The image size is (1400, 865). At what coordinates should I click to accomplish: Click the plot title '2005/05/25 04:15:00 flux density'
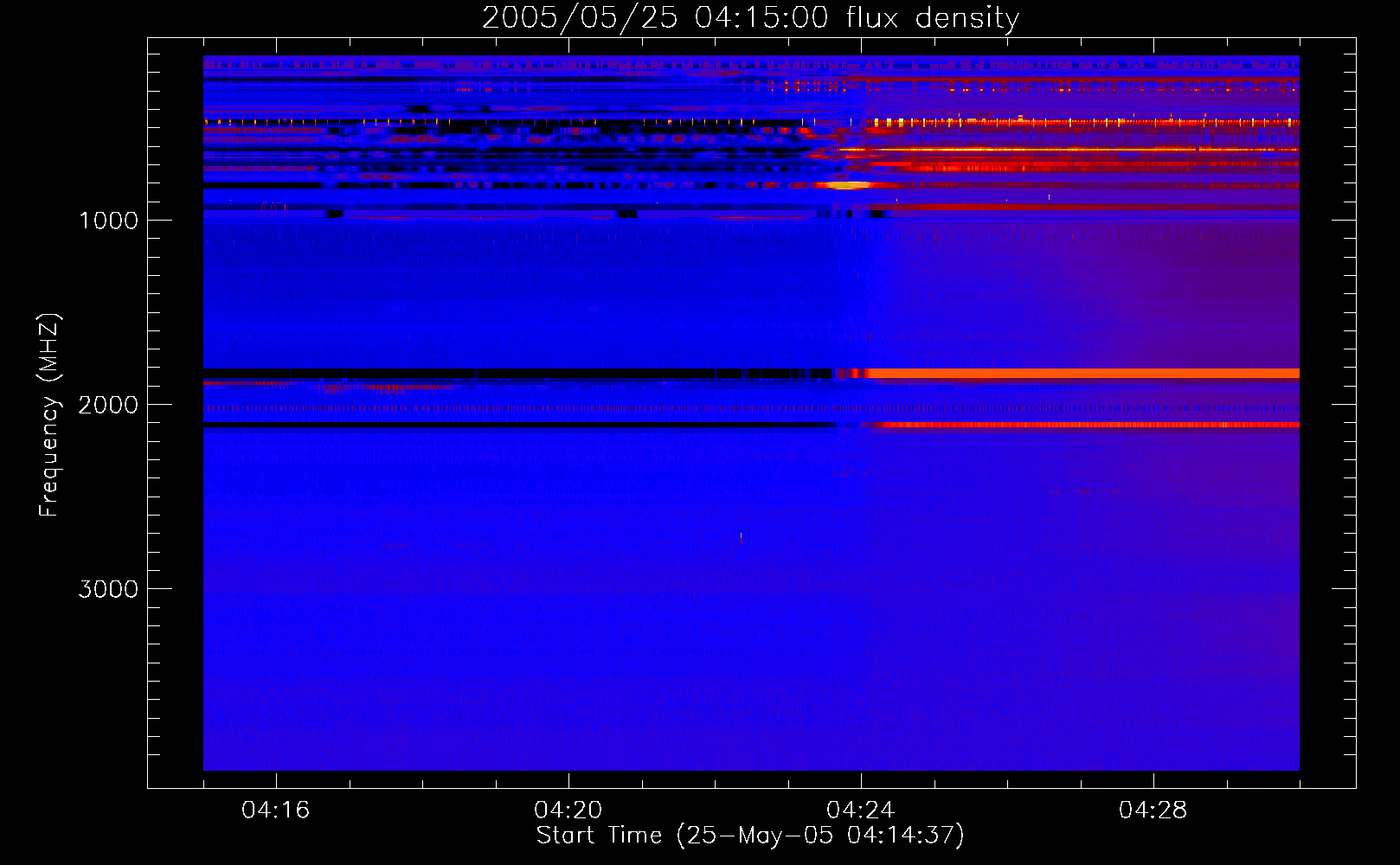coord(750,17)
